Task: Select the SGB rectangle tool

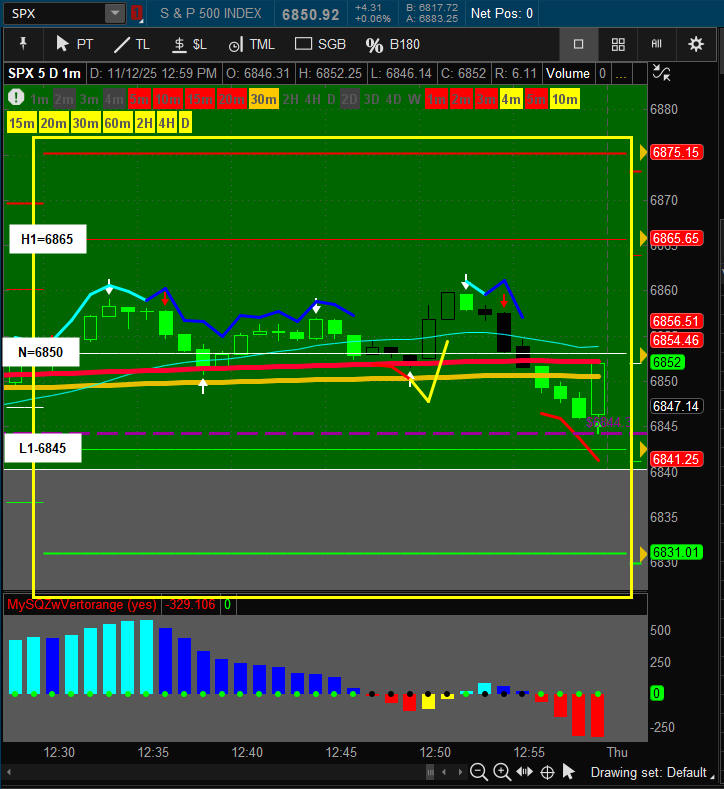Action: (x=320, y=44)
